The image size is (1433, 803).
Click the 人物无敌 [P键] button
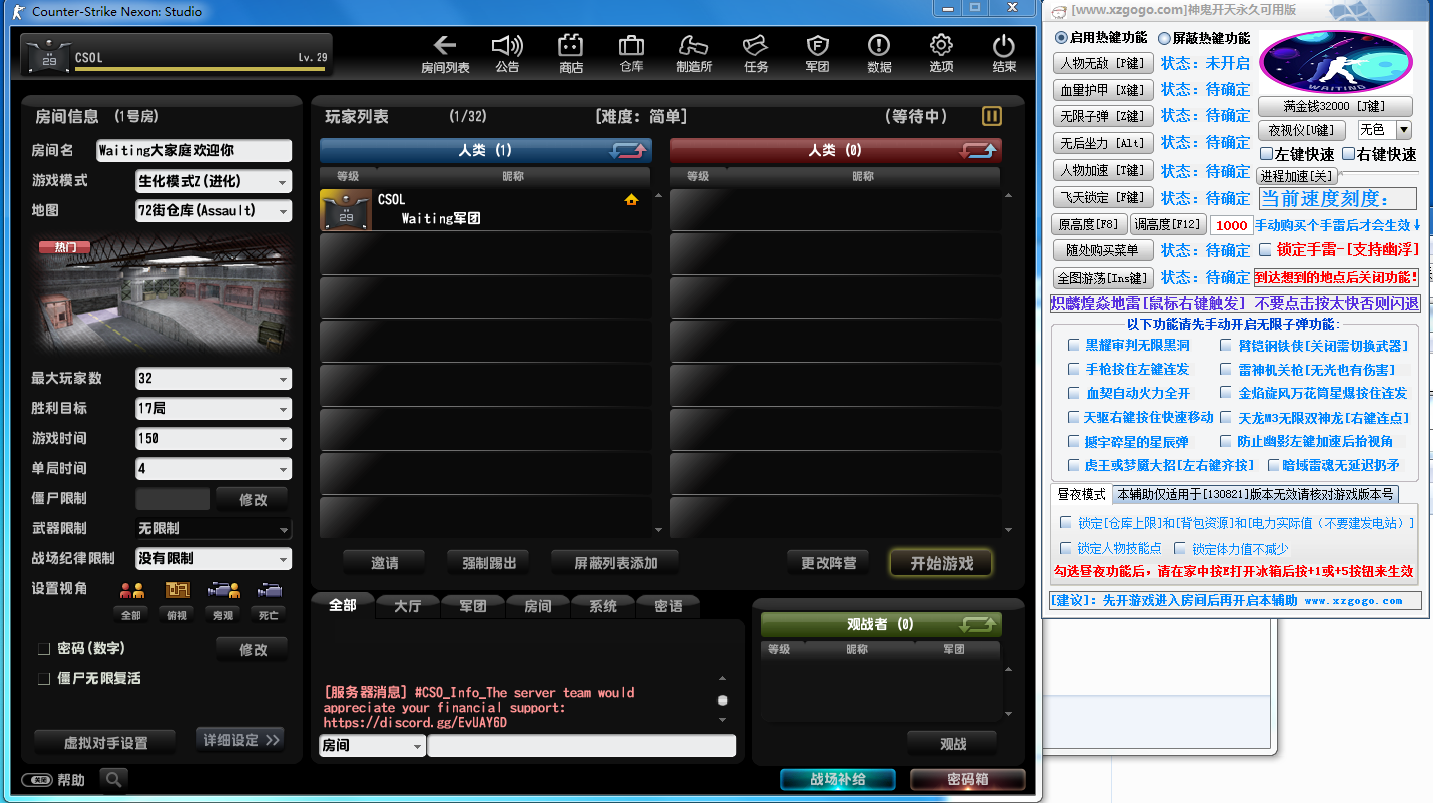point(1102,63)
